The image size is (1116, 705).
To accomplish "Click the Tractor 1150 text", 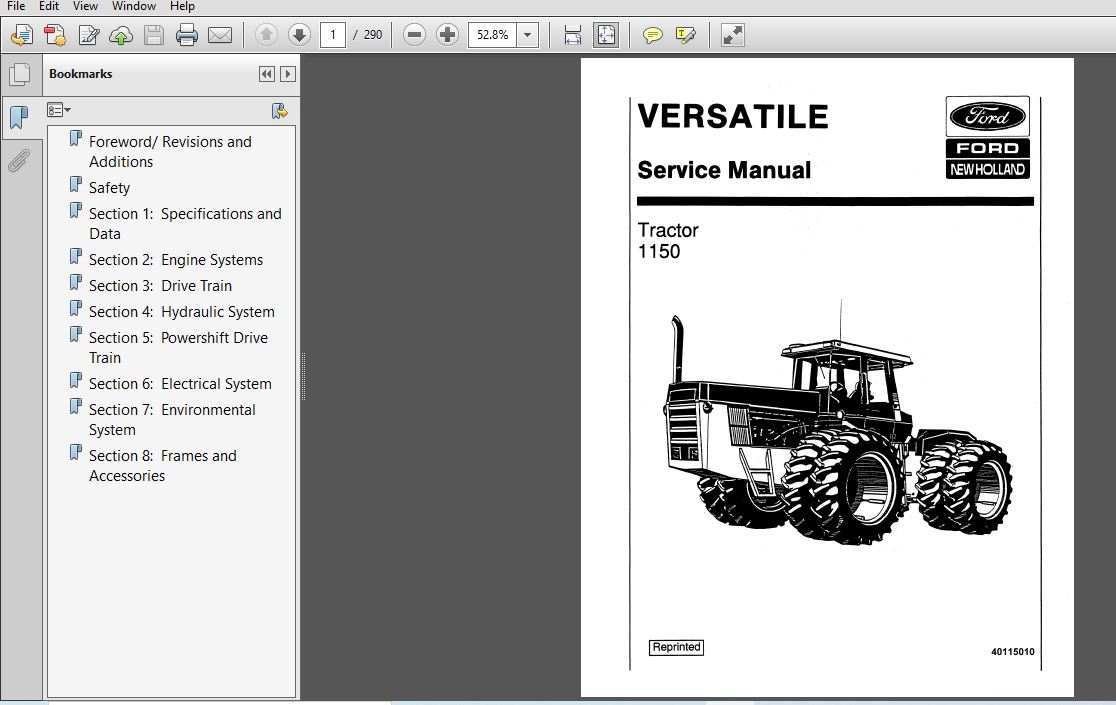I will 668,240.
